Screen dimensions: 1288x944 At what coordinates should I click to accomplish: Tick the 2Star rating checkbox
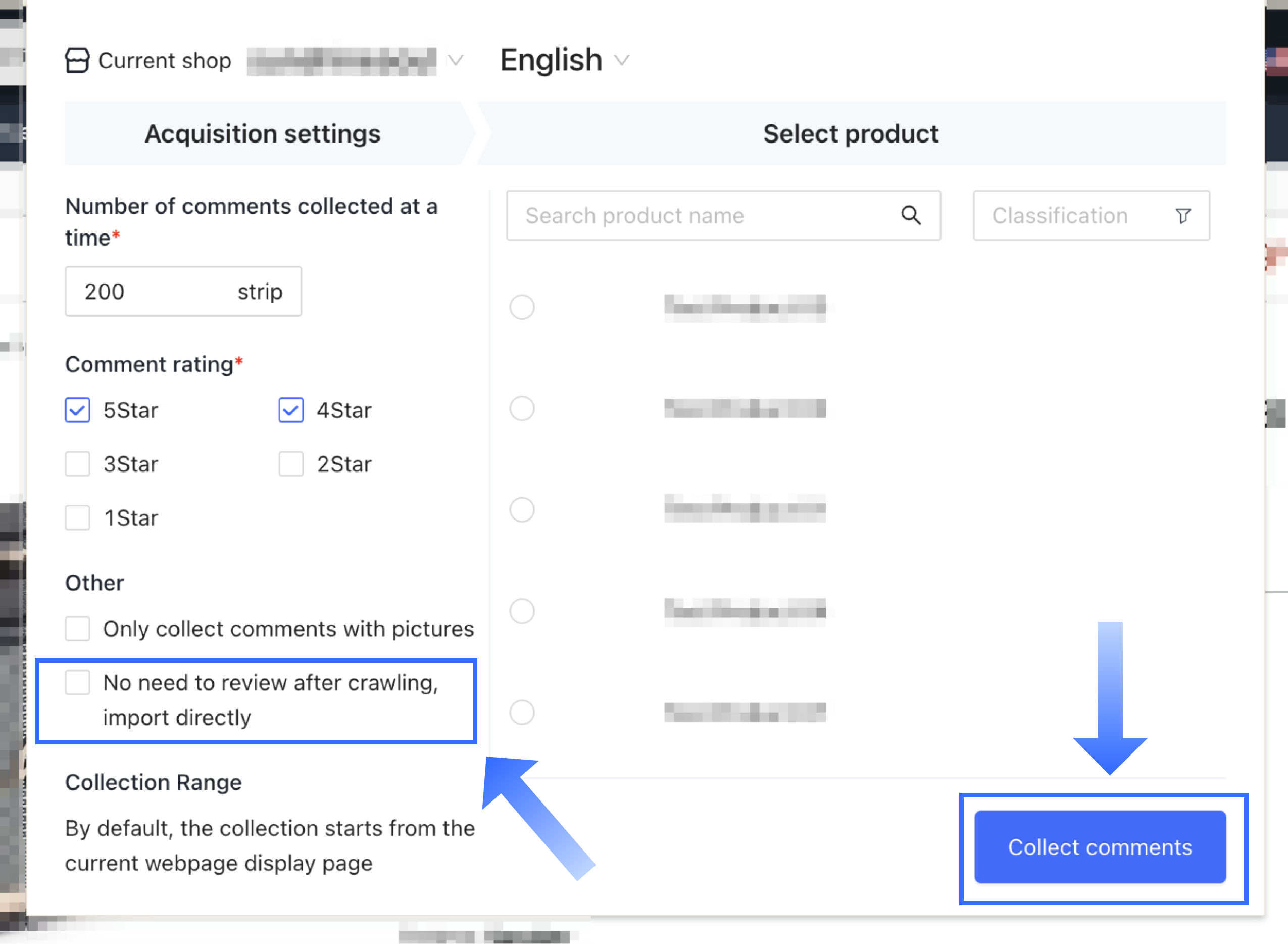(291, 464)
